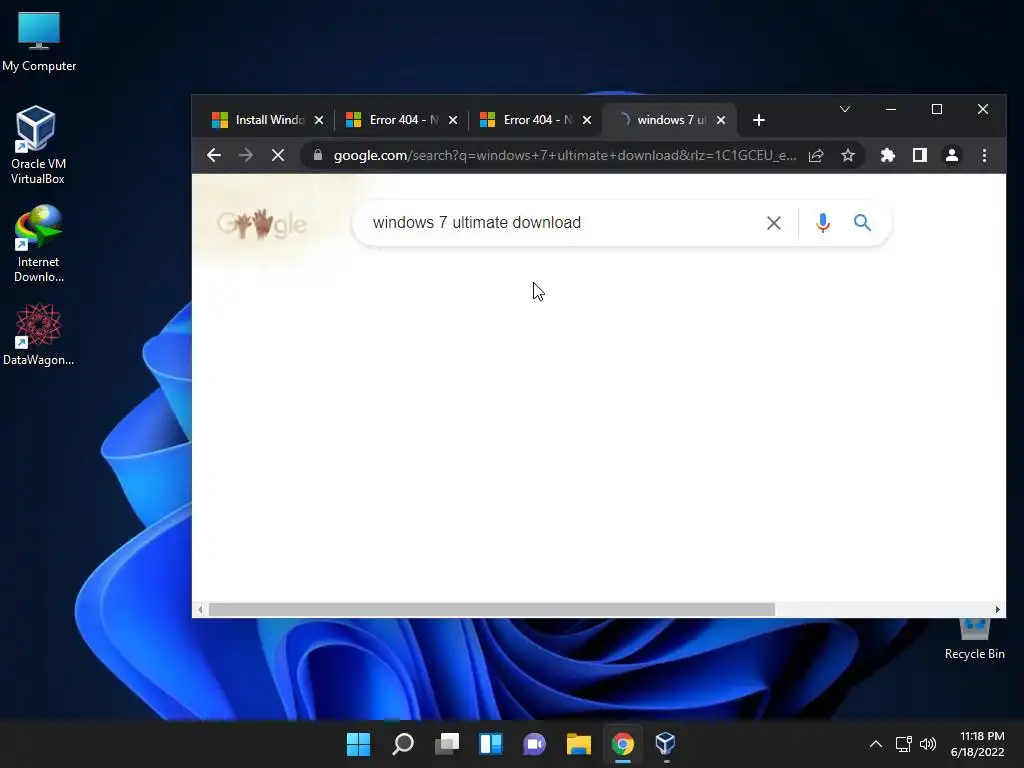Toggle the Chrome side panel

click(920, 155)
